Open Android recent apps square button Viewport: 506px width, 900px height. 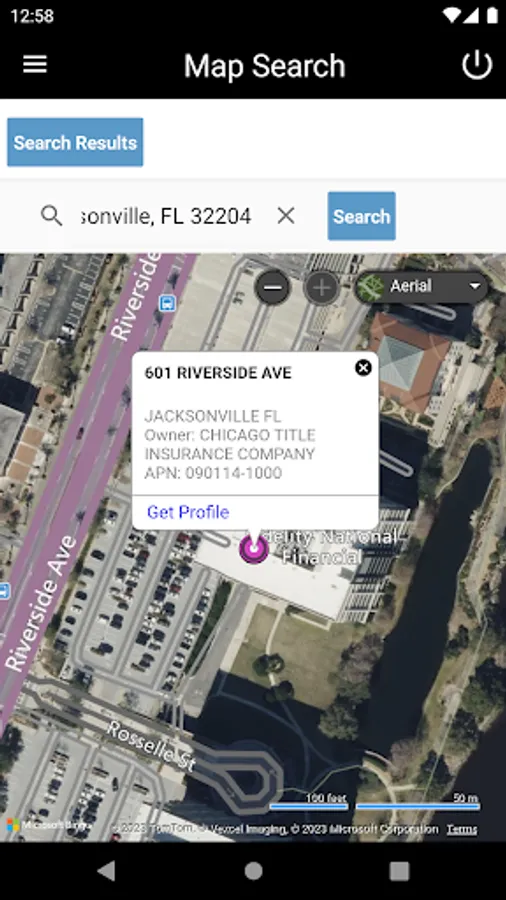pyautogui.click(x=399, y=871)
